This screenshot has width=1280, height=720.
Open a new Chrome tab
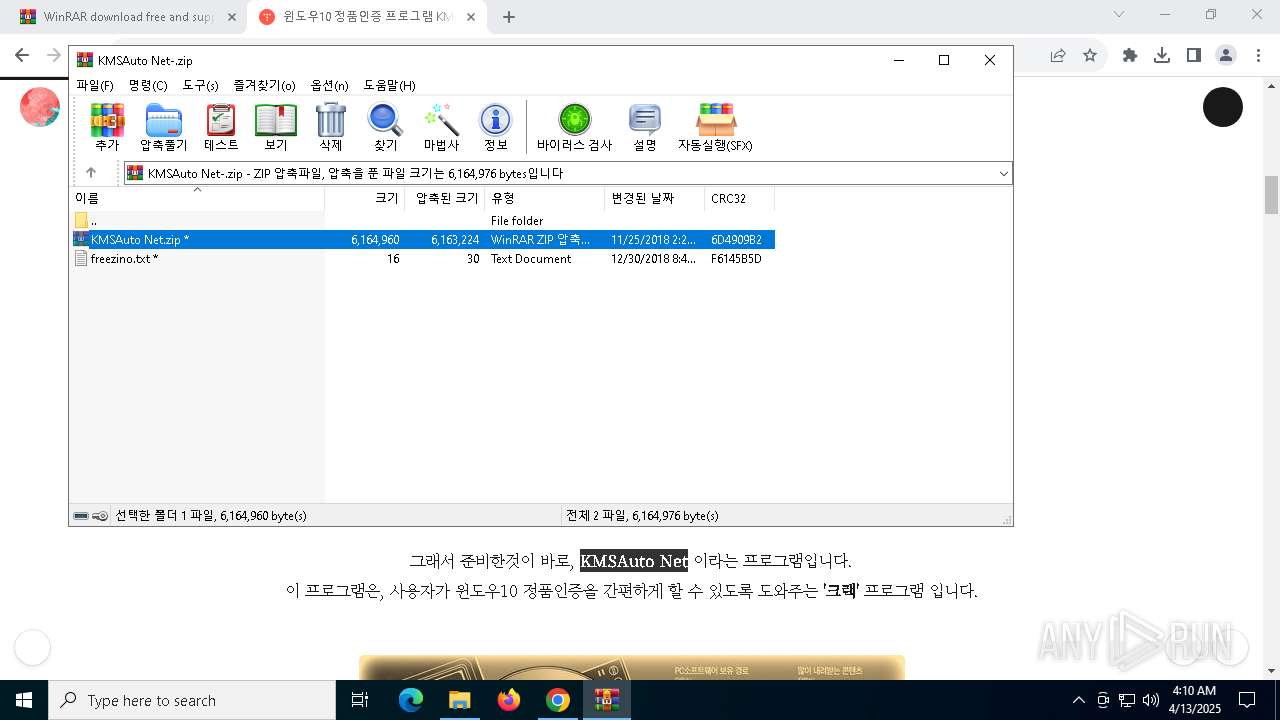click(509, 17)
